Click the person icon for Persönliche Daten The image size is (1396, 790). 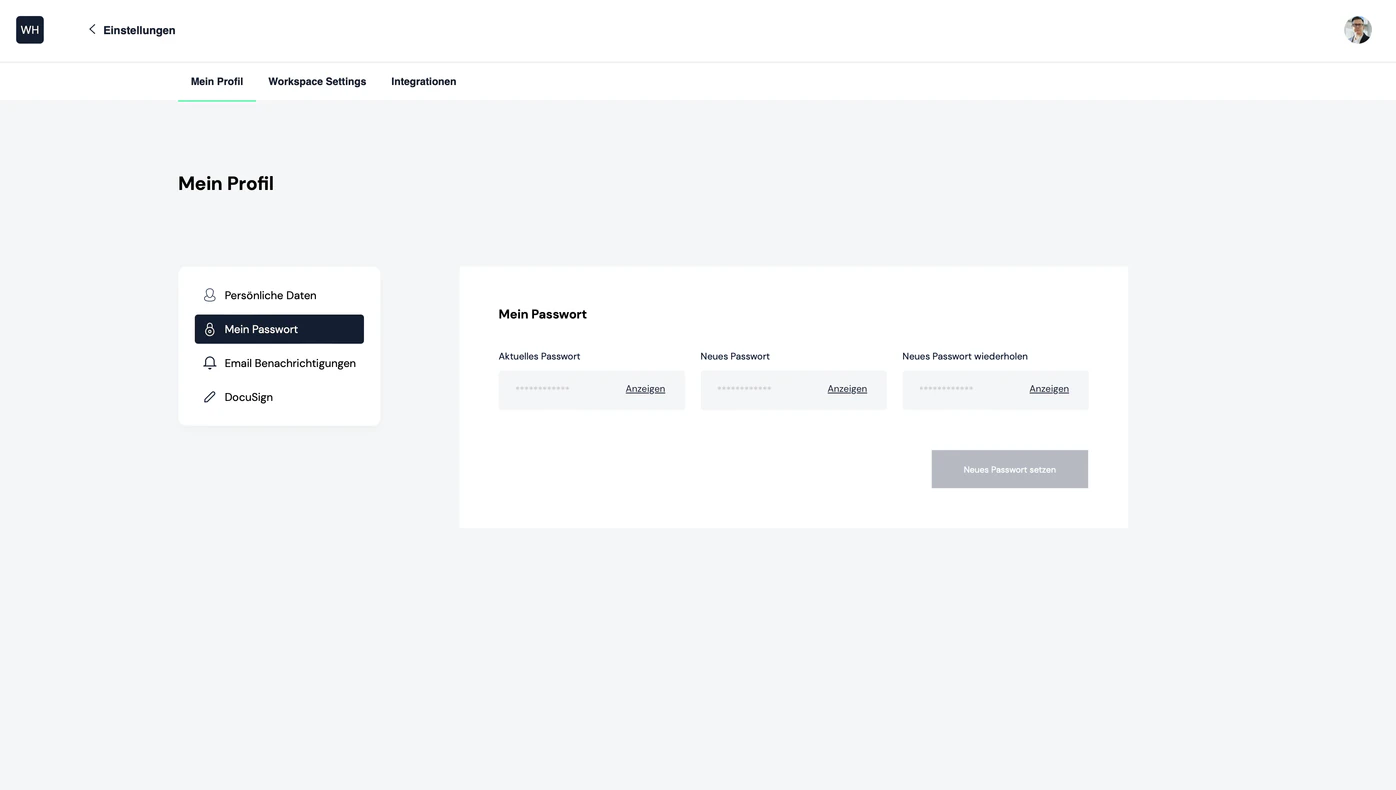210,295
